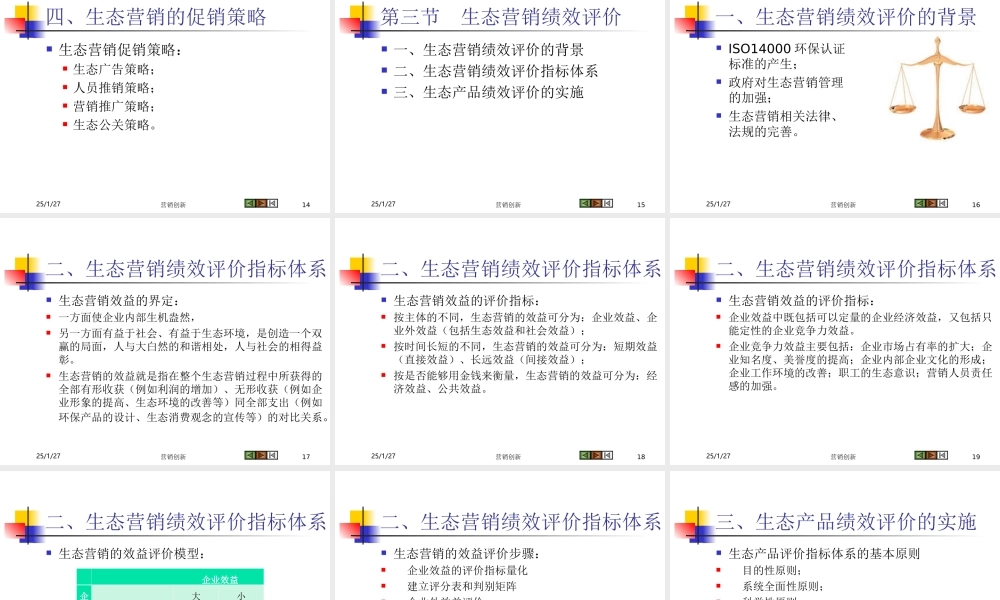Select the previous-slide arrow on slide 17

pos(250,453)
